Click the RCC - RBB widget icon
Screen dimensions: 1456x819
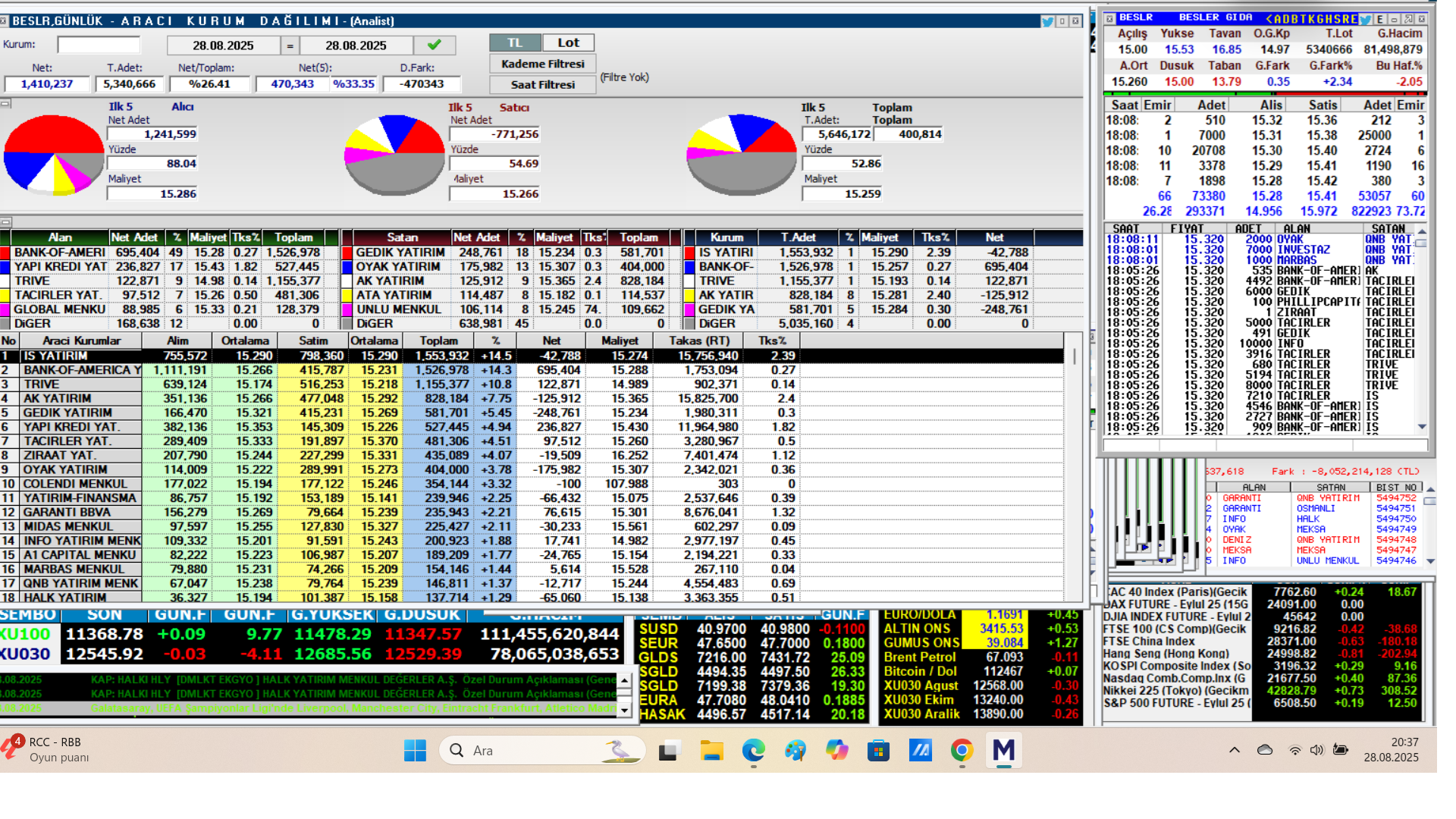pyautogui.click(x=12, y=747)
